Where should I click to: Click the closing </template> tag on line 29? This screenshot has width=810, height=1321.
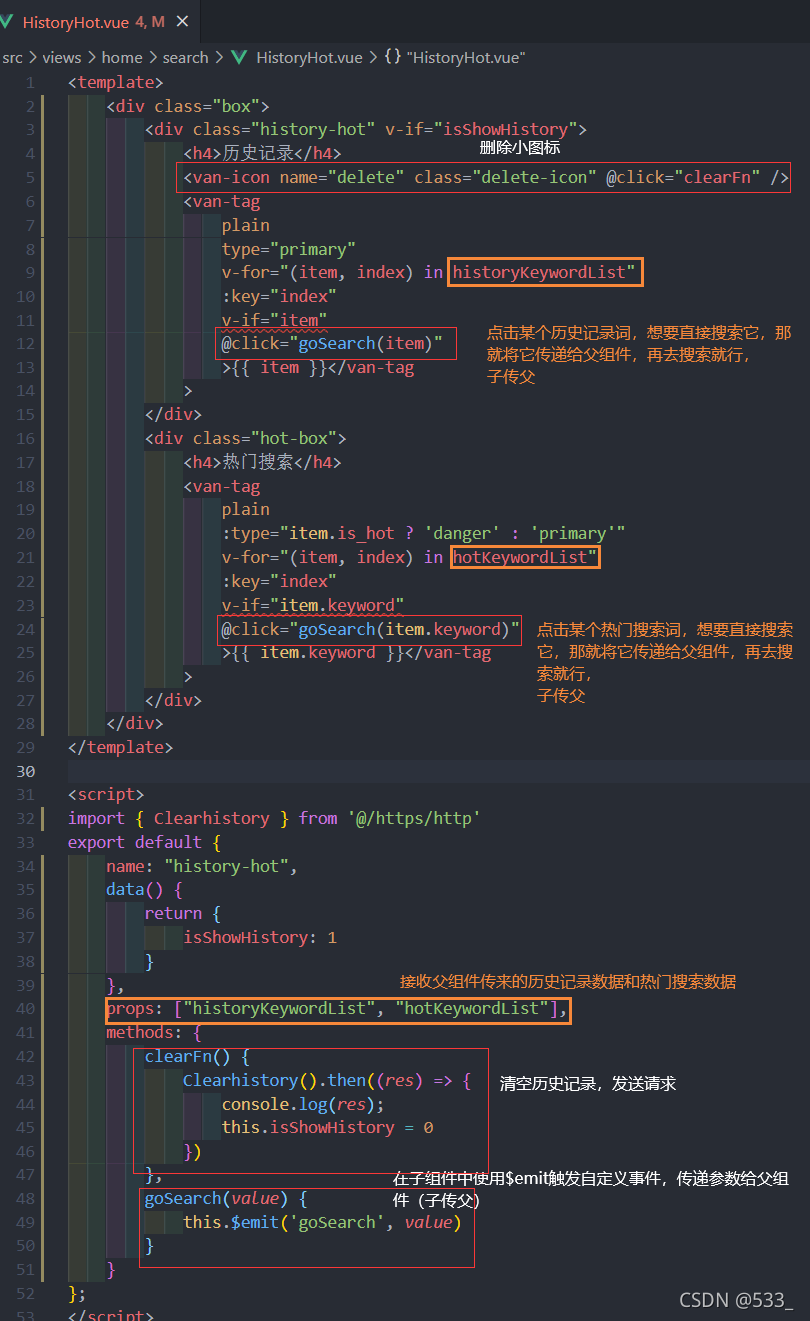(x=121, y=748)
